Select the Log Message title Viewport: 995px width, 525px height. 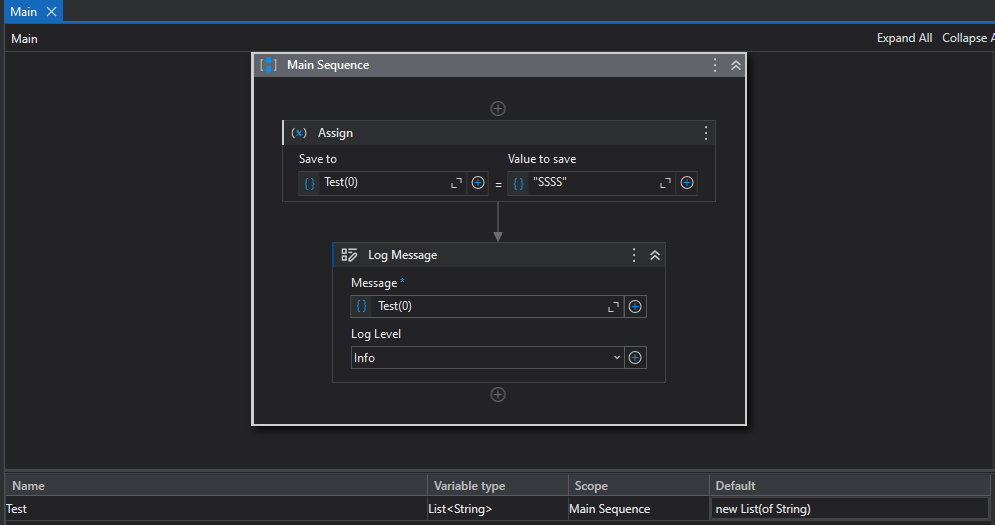(x=402, y=255)
